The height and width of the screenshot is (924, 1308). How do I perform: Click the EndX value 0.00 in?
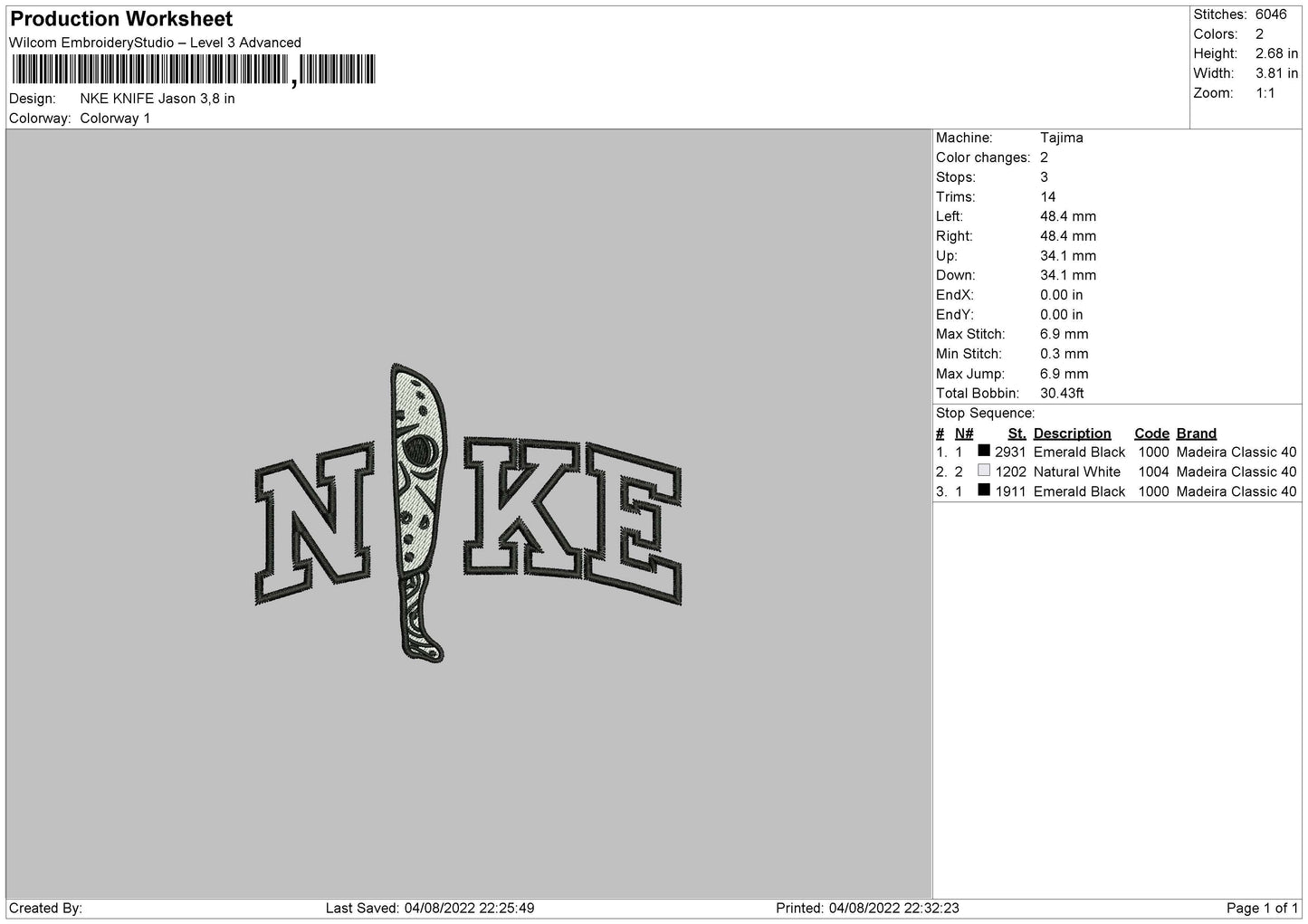coord(1062,295)
